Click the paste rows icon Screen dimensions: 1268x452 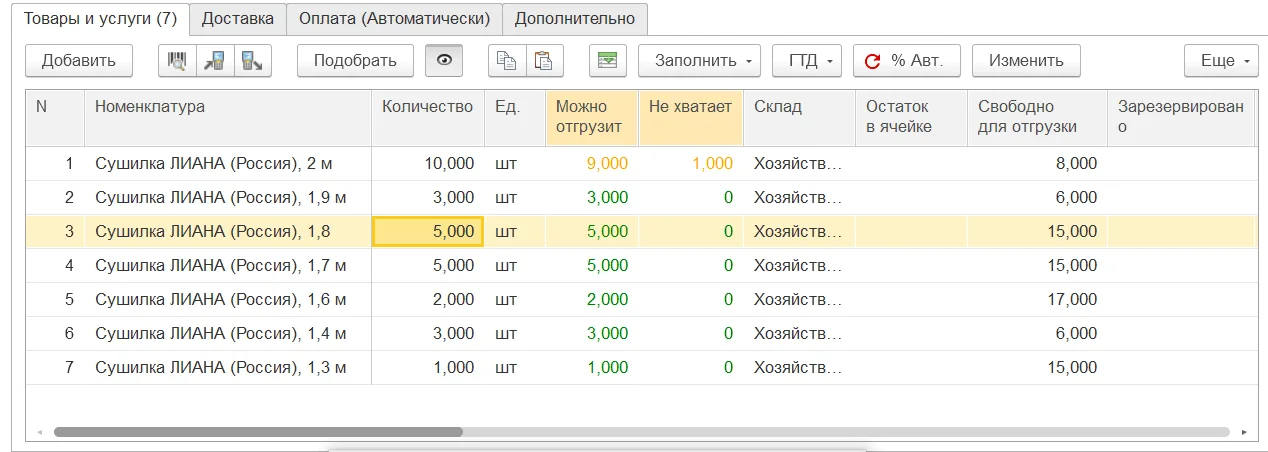point(545,60)
